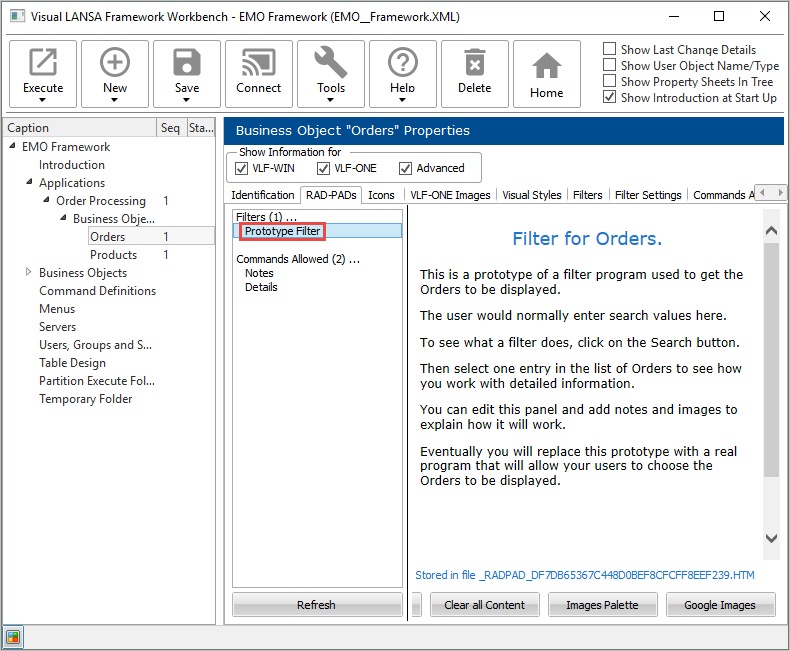Select Products in the tree

[x=113, y=255]
